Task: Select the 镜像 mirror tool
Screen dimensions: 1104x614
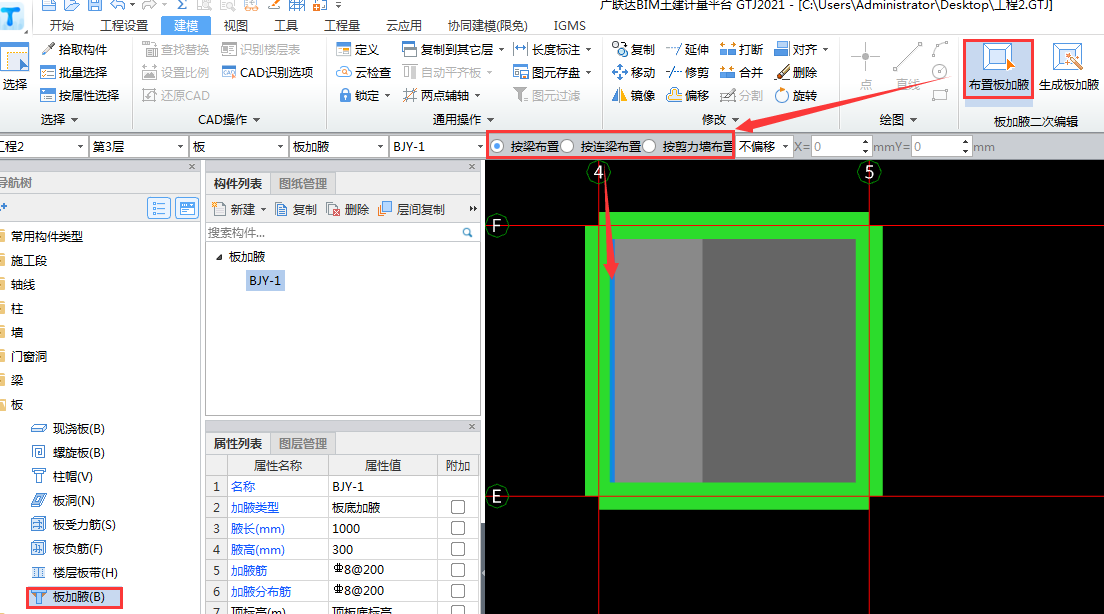Action: [634, 95]
